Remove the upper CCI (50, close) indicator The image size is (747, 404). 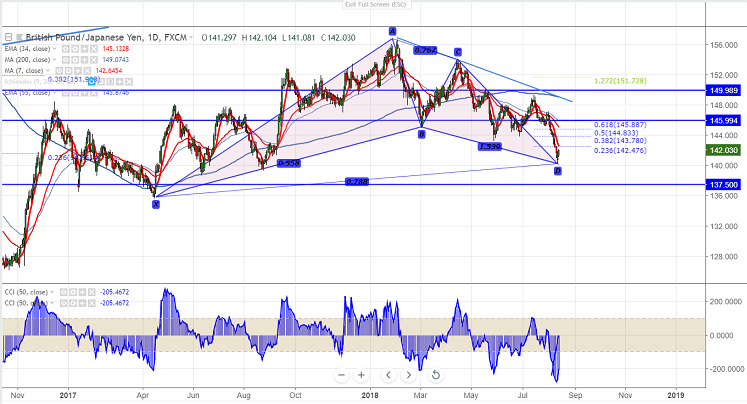pyautogui.click(x=91, y=292)
